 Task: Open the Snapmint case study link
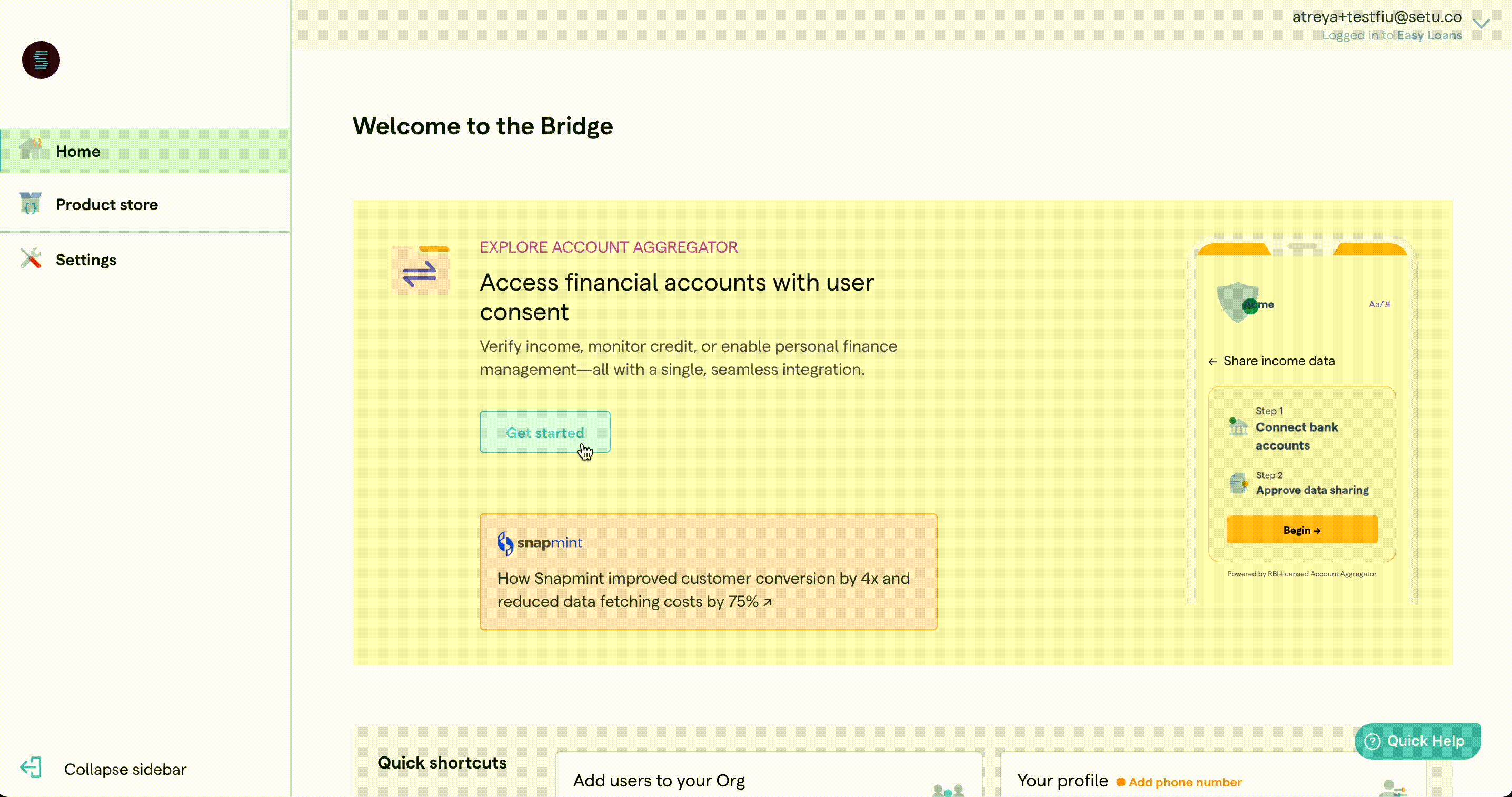(703, 589)
